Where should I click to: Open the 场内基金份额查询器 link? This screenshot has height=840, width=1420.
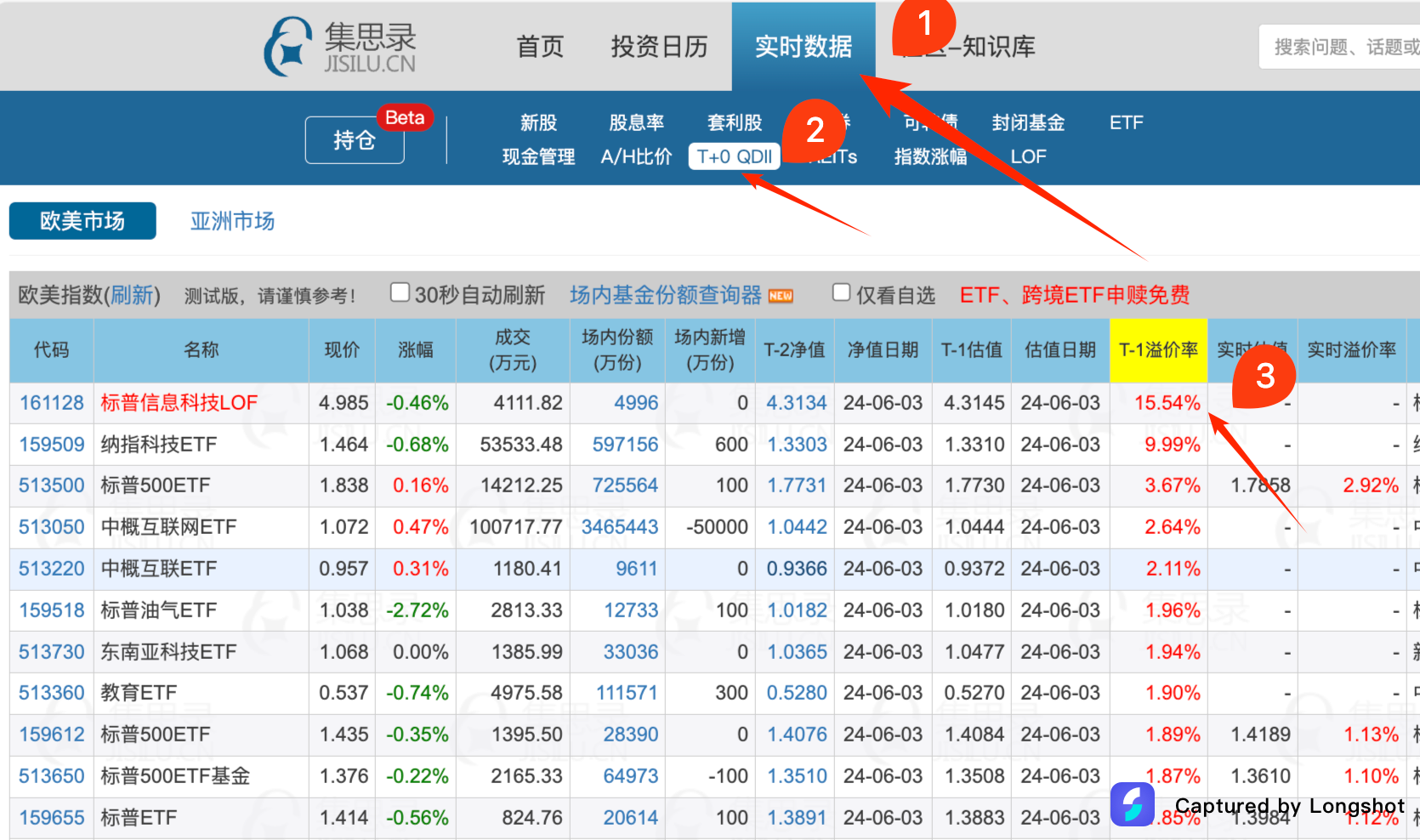pos(665,296)
